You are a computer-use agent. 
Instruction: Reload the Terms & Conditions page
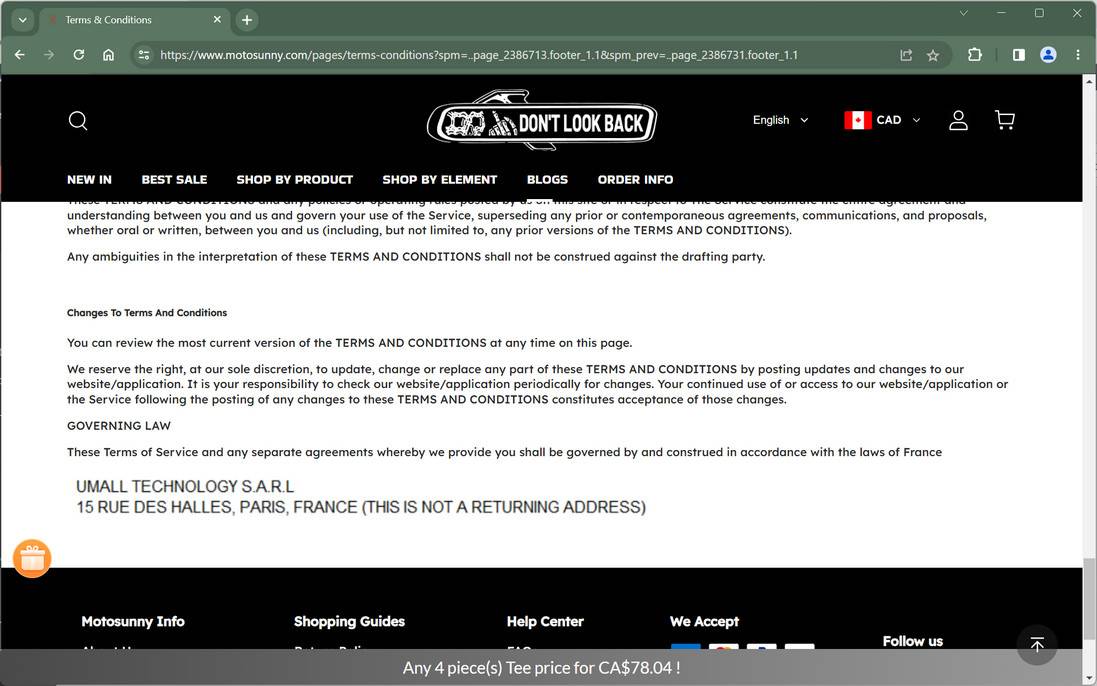coord(79,55)
